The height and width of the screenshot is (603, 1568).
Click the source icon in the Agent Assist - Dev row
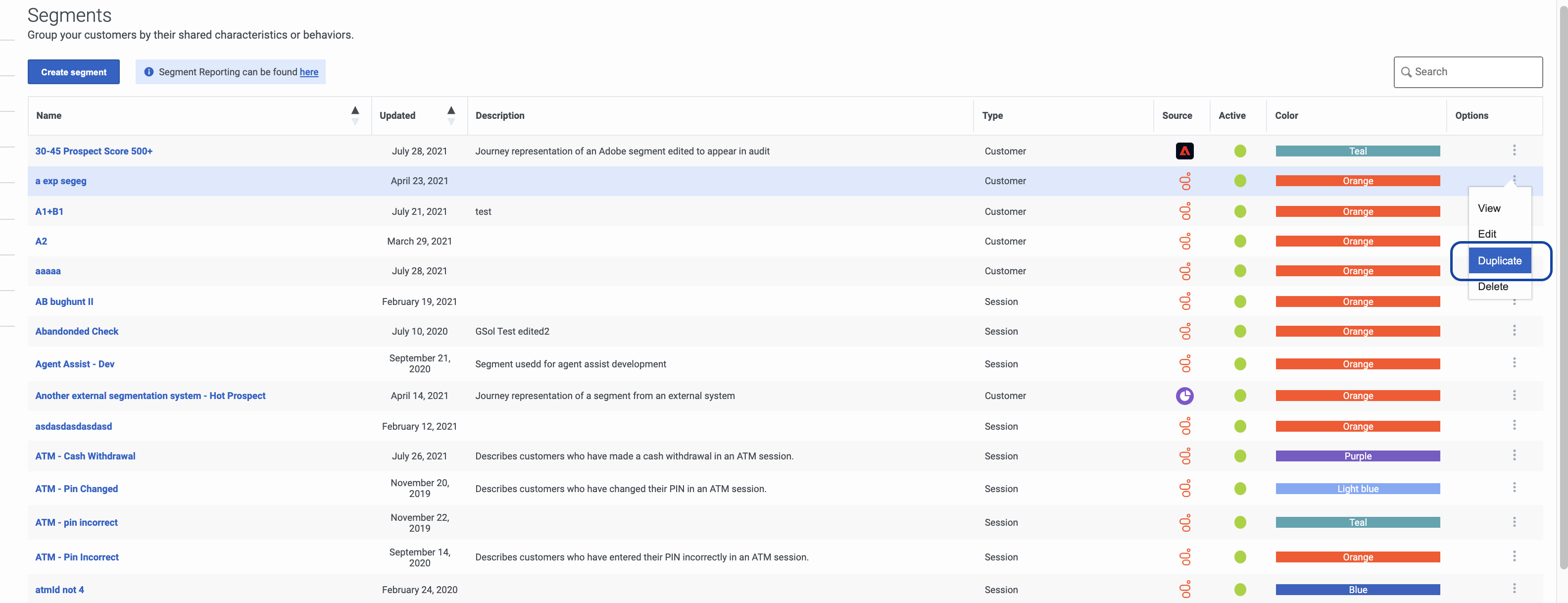tap(1184, 363)
